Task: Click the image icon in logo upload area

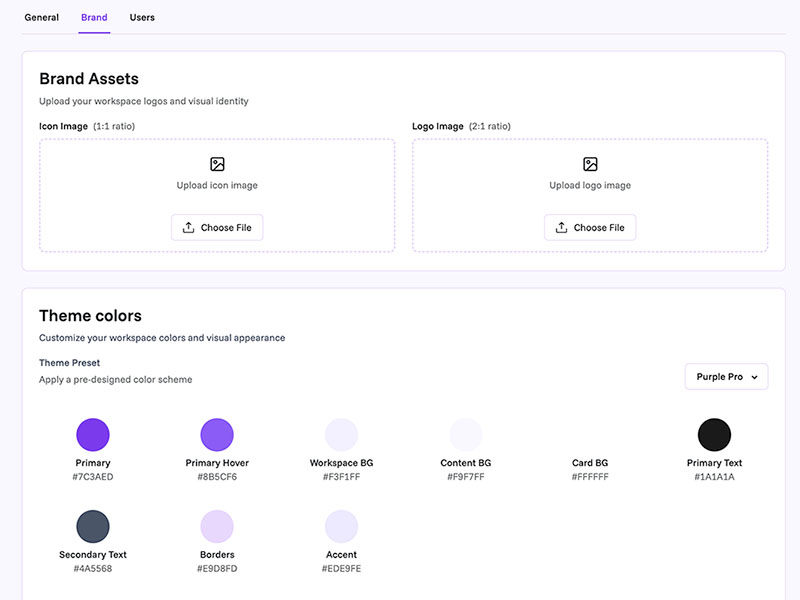Action: [590, 164]
